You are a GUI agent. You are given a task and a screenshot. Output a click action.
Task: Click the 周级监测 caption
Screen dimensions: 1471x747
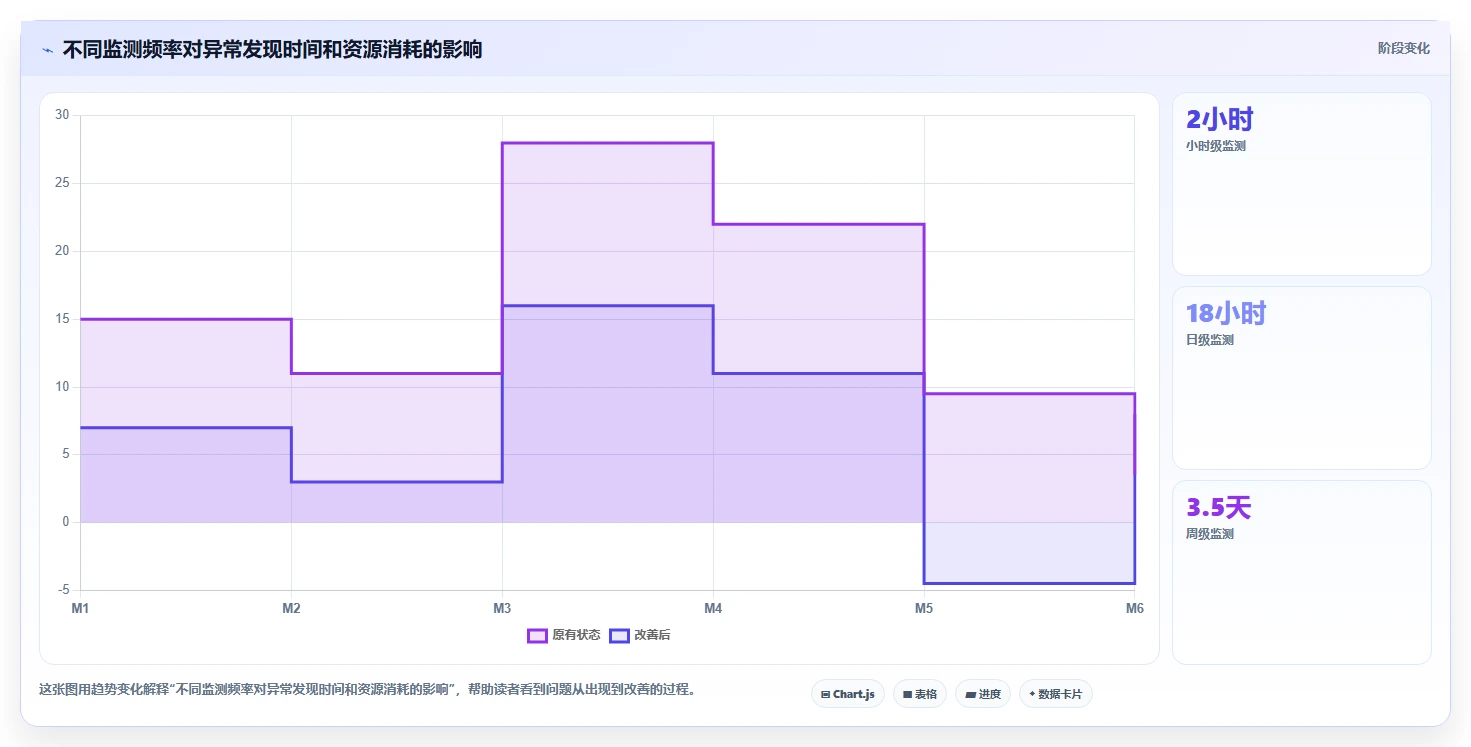coord(1210,534)
